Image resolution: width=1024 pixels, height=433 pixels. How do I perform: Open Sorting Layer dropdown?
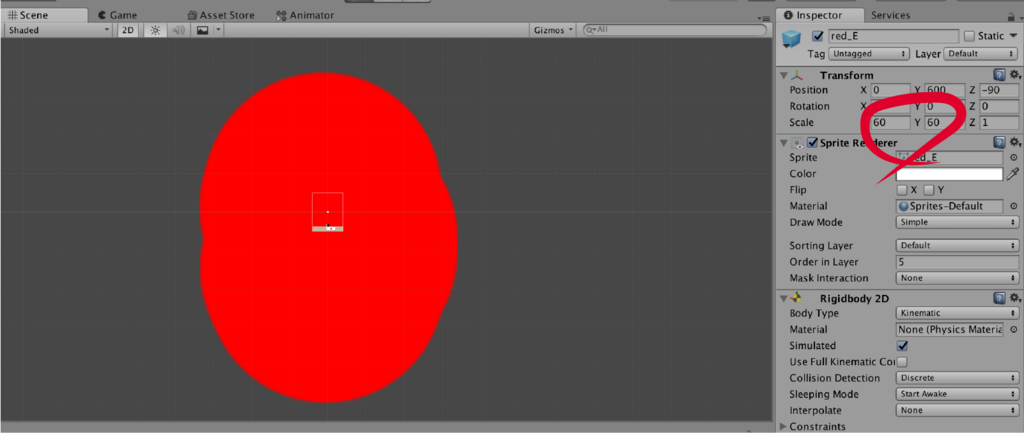[957, 246]
